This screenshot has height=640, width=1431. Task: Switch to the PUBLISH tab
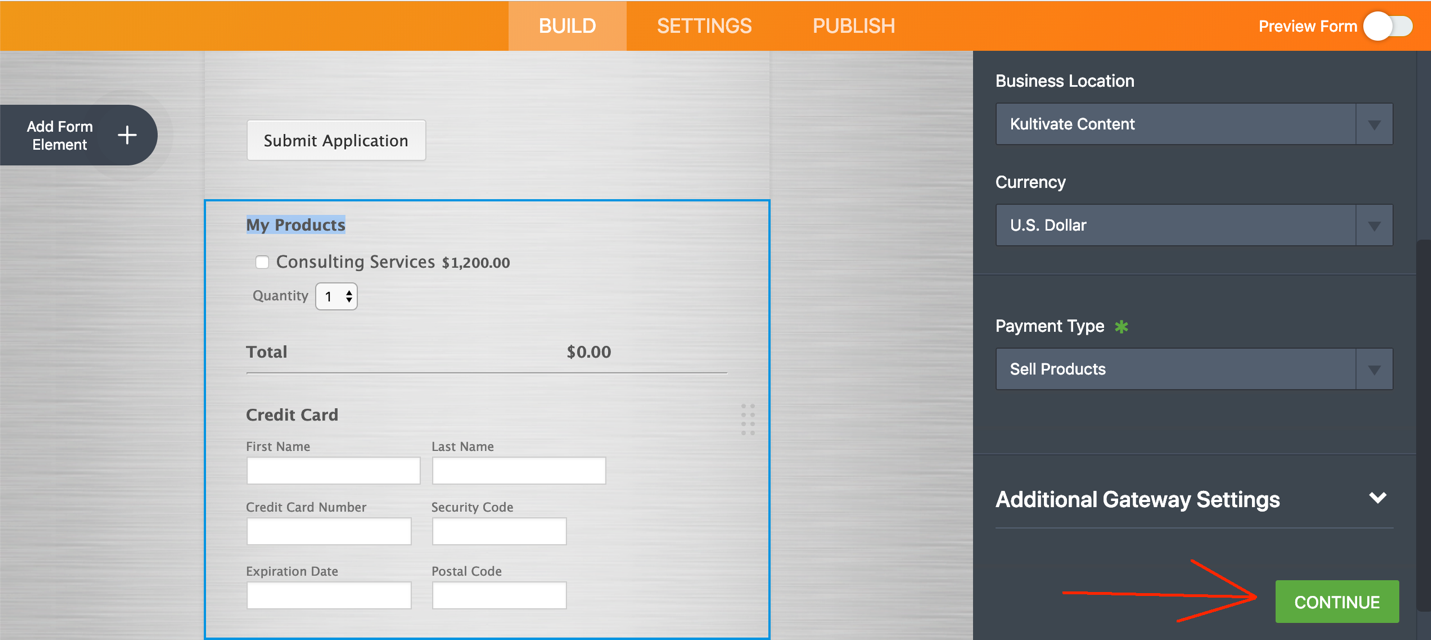tap(854, 26)
